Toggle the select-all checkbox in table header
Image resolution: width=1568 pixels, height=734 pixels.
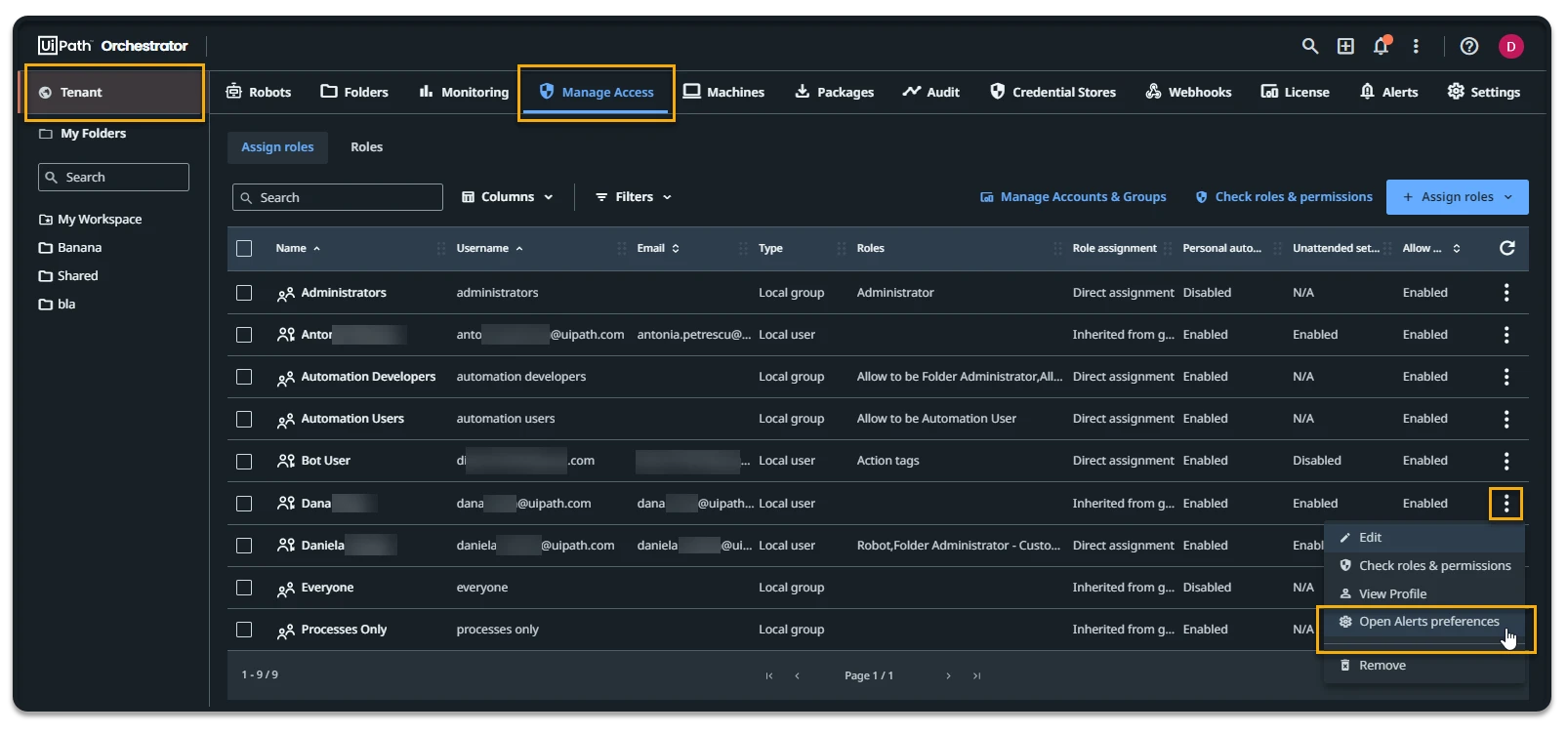coord(244,248)
